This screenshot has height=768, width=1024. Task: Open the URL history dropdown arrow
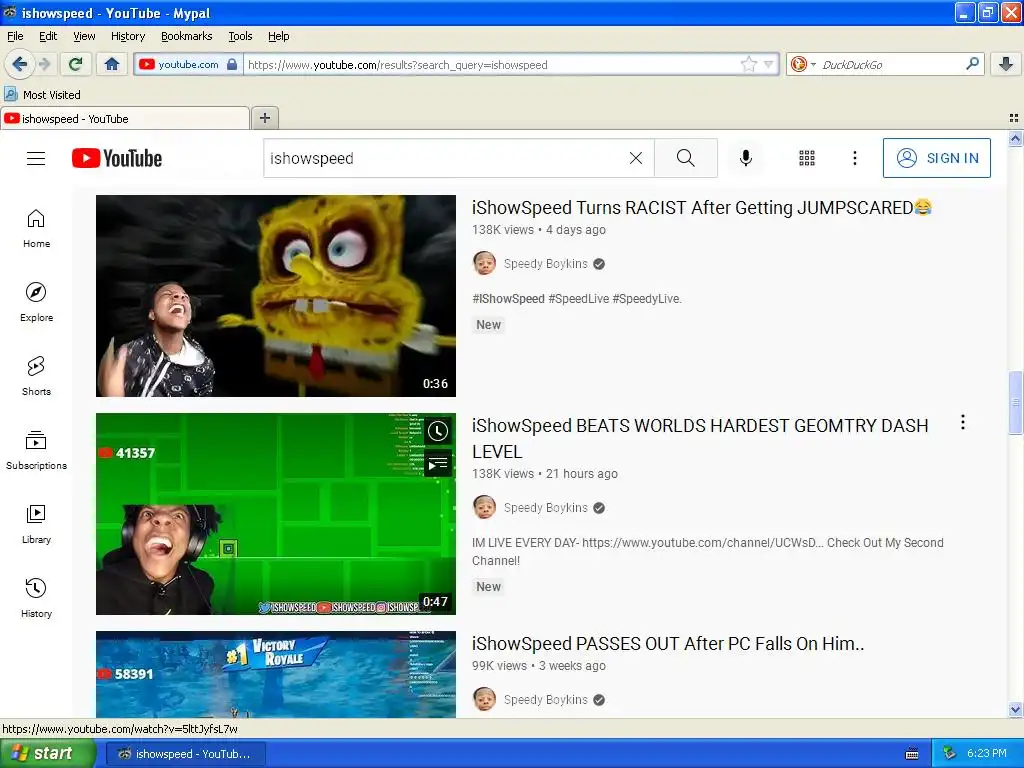[769, 64]
